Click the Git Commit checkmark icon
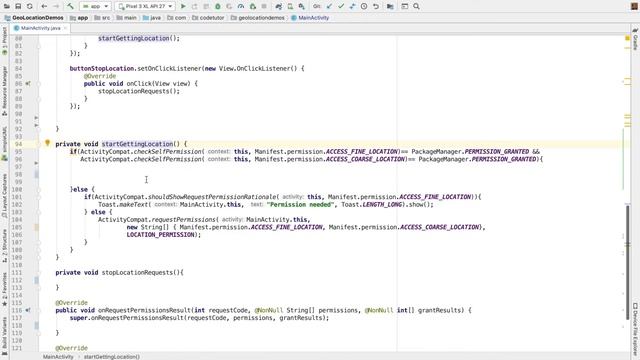The height and width of the screenshot is (360, 640). (x=341, y=6)
